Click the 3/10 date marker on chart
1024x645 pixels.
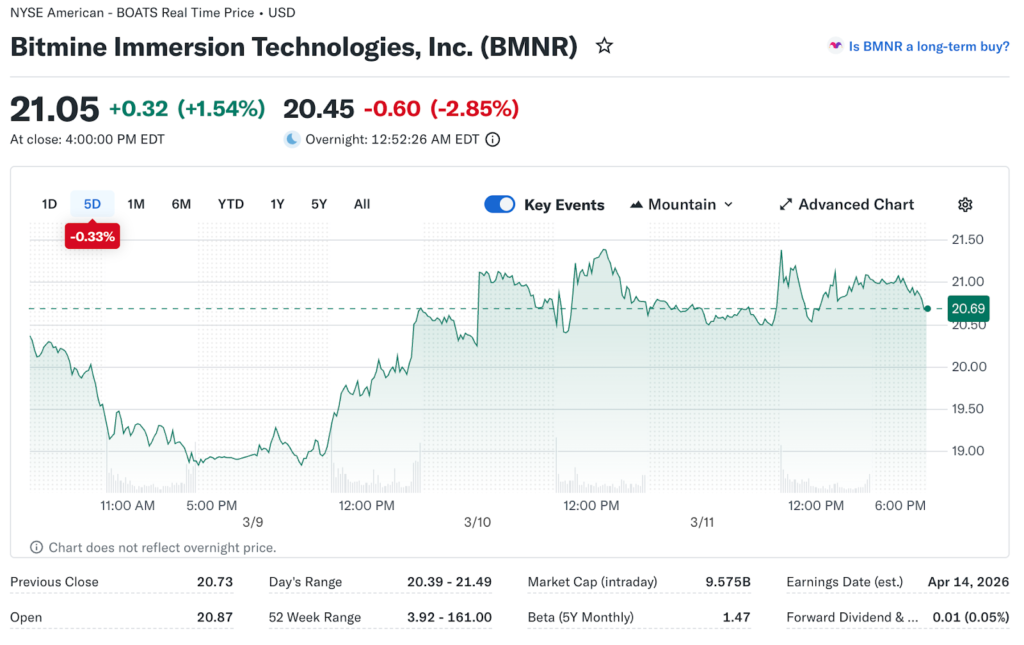[477, 522]
